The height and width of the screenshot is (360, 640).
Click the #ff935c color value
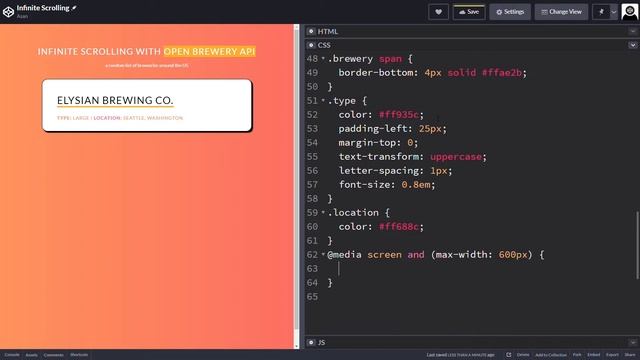(399, 115)
